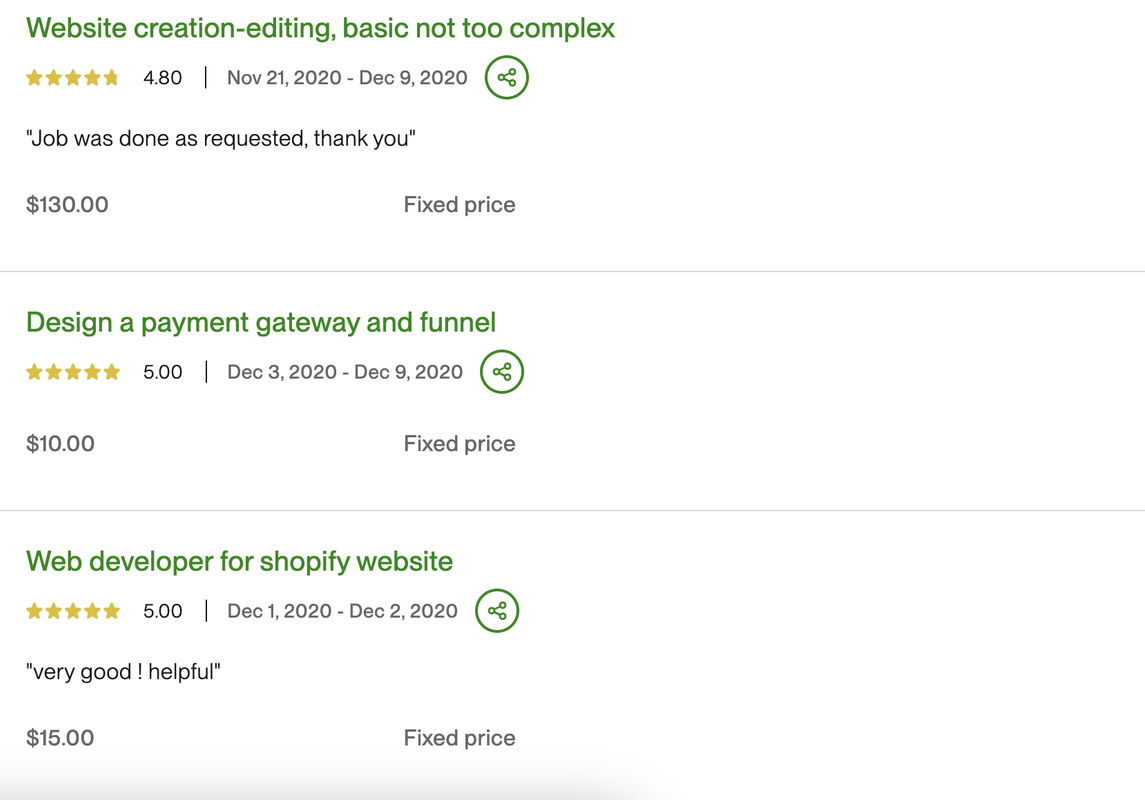Click the star rating beside 4.80
This screenshot has height=800, width=1145.
[x=73, y=78]
